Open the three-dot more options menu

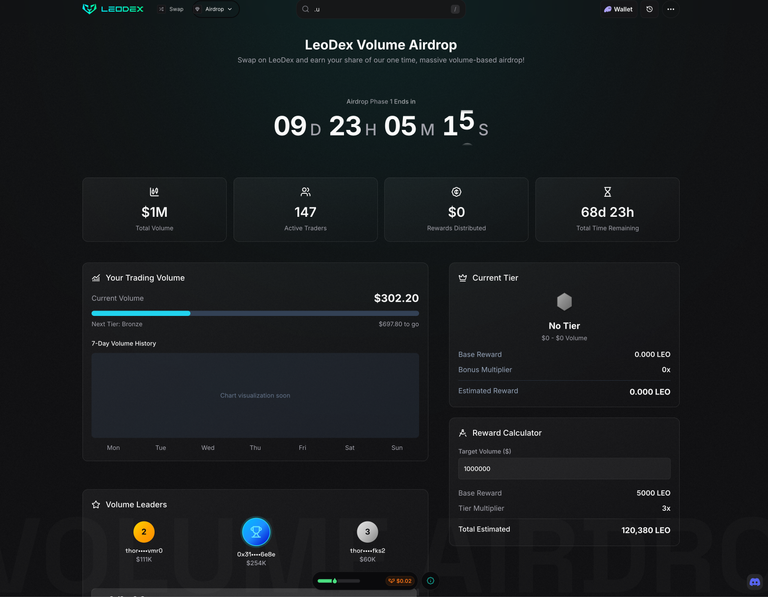[x=671, y=9]
